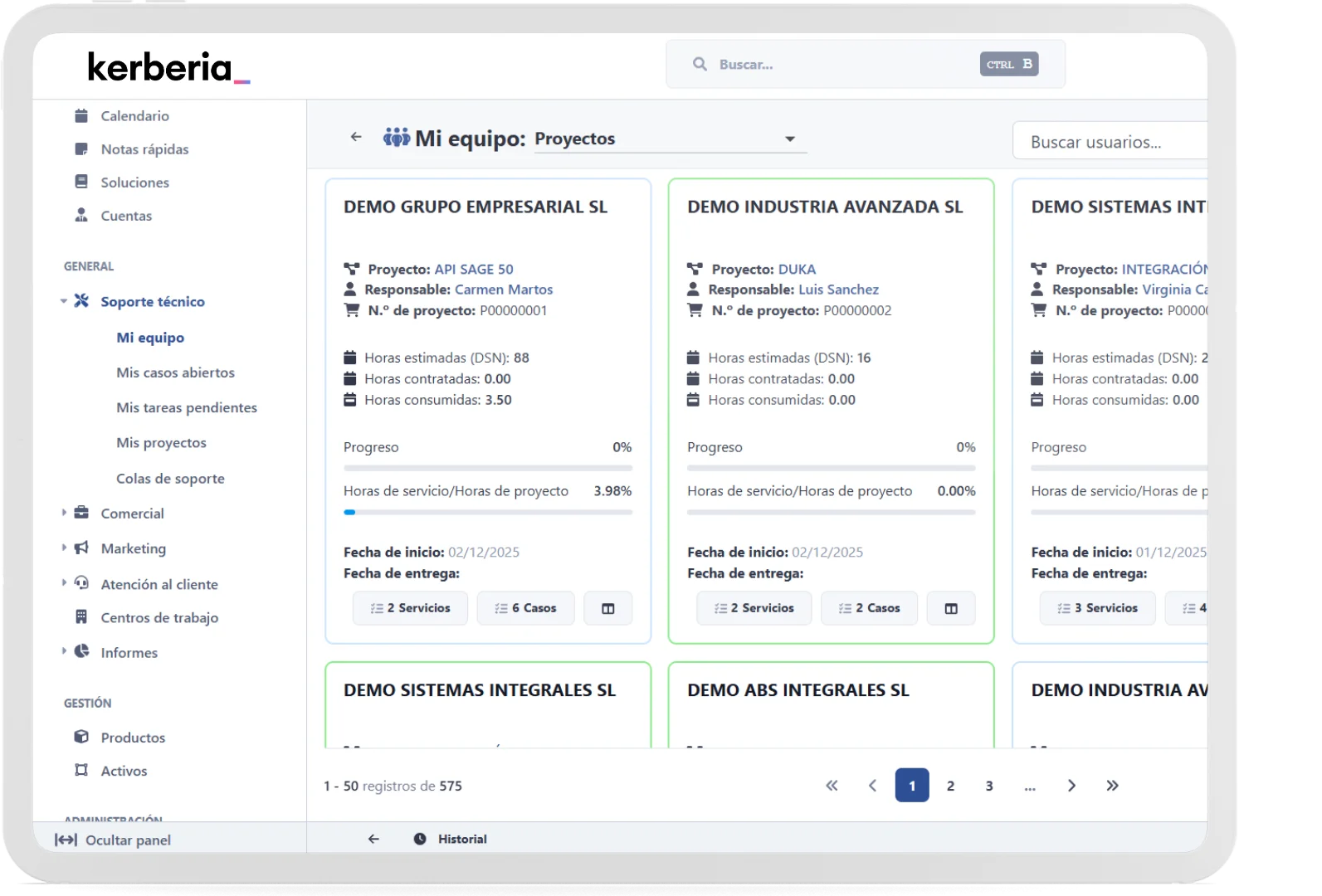Open Centros de trabajo menu item
The width and height of the screenshot is (1322, 896).
(159, 617)
